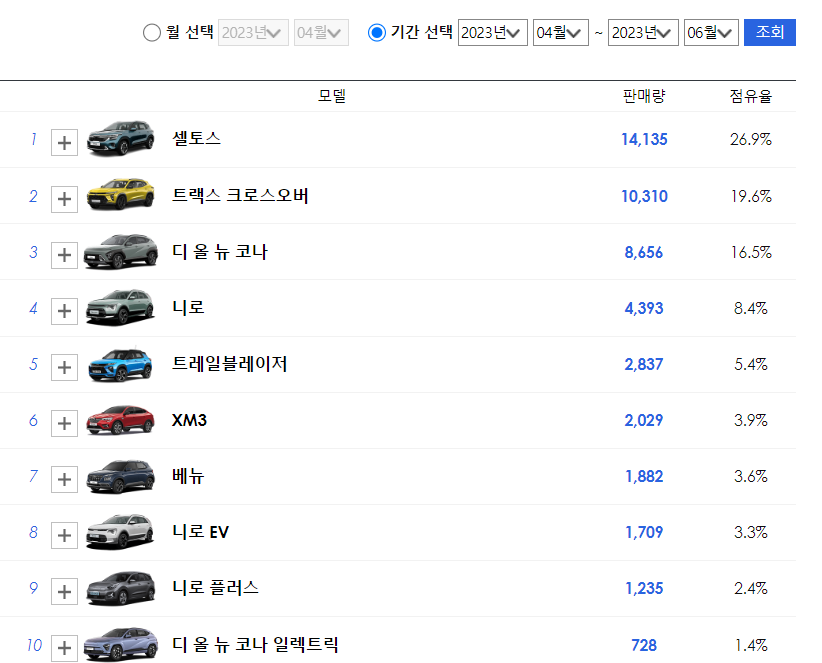Select the 월 선택 radio button
822x663 pixels.
(x=152, y=32)
